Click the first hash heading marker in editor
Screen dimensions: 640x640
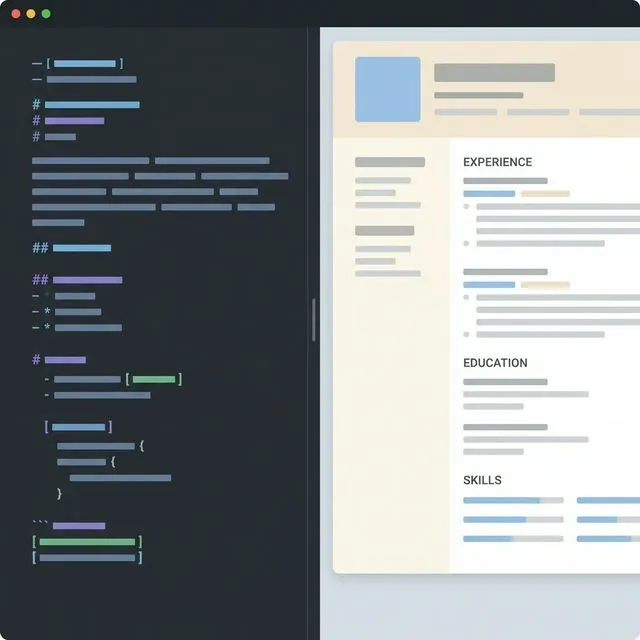pyautogui.click(x=36, y=104)
